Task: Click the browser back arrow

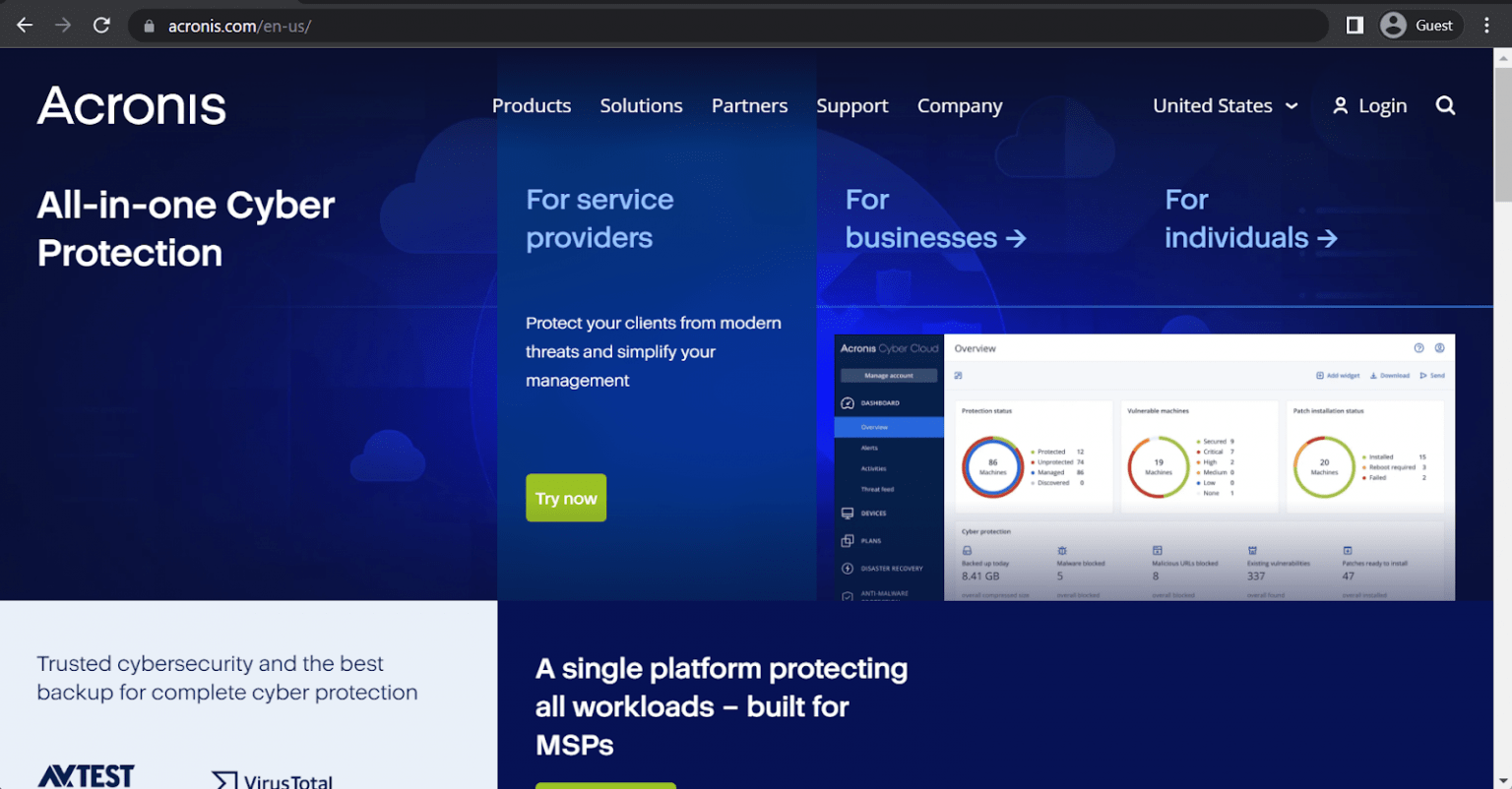Action: coord(25,26)
